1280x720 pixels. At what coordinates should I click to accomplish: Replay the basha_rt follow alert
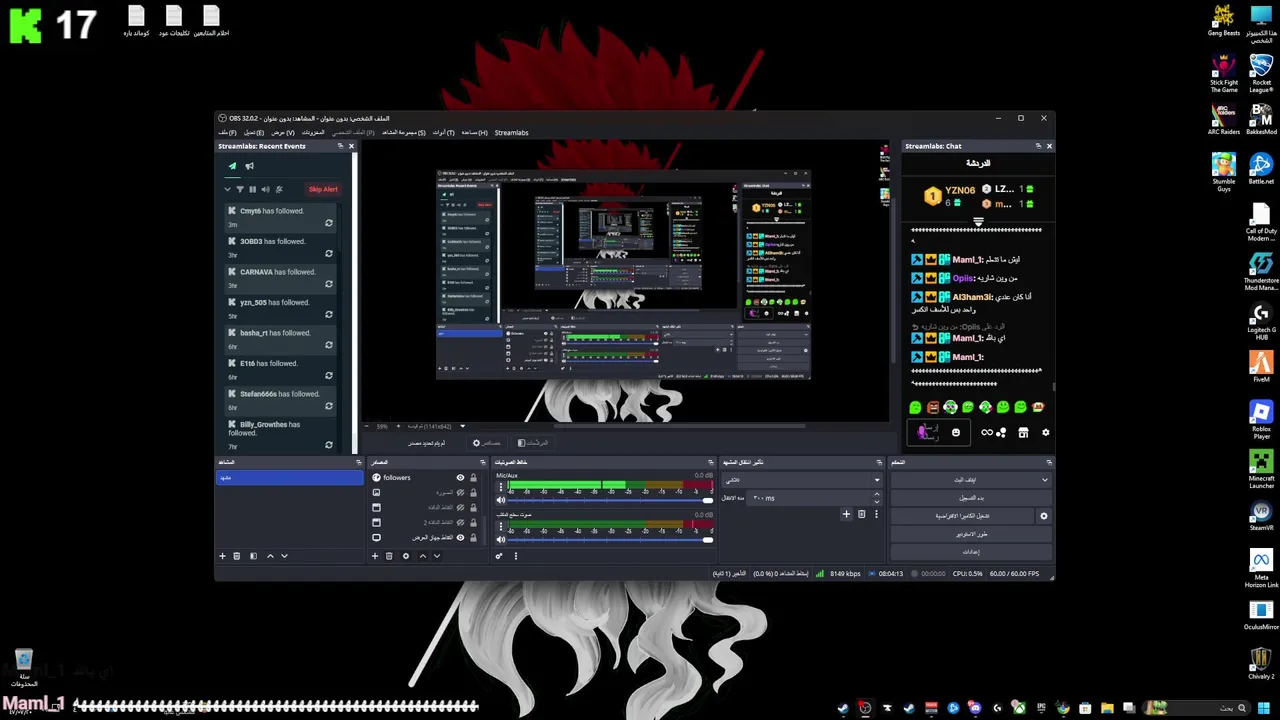(x=328, y=345)
